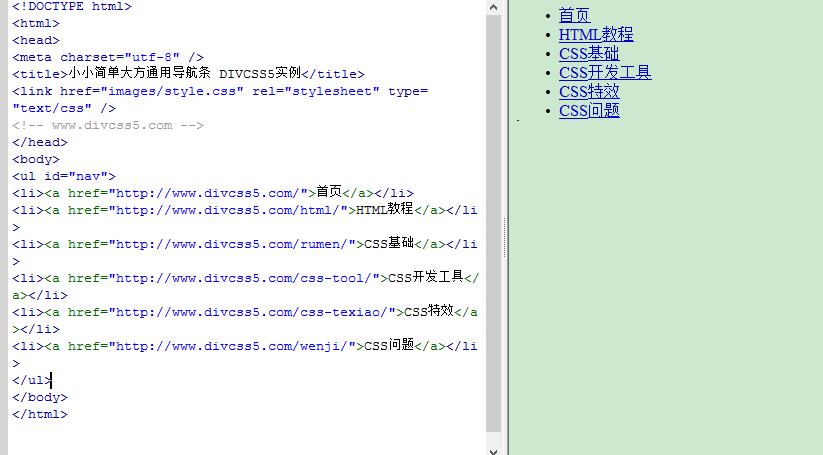Open the HTML教程 link in preview
This screenshot has height=455, width=823.
point(596,35)
